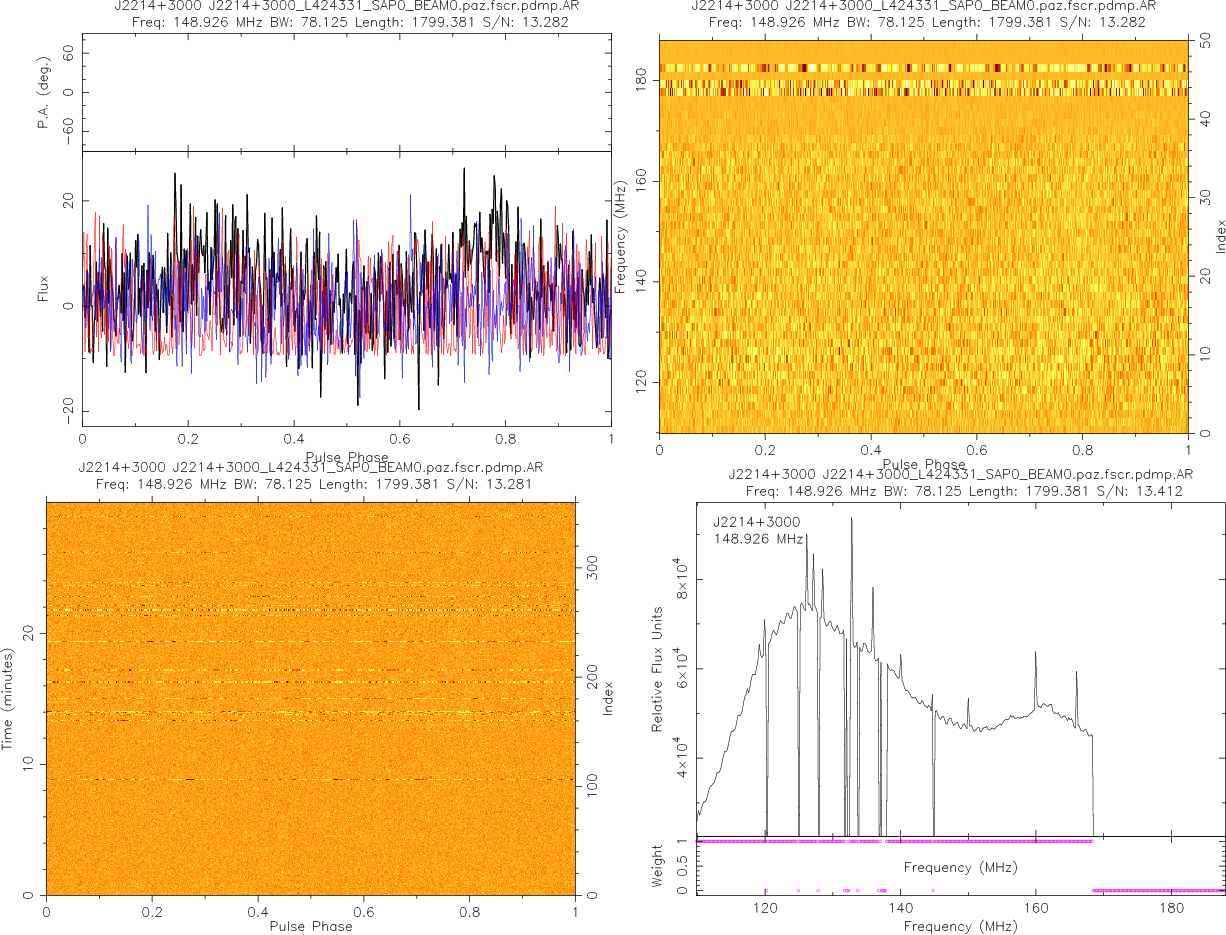
Task: Click the sharp bandpass drop-off near 168 MHz
Action: click(x=1093, y=780)
